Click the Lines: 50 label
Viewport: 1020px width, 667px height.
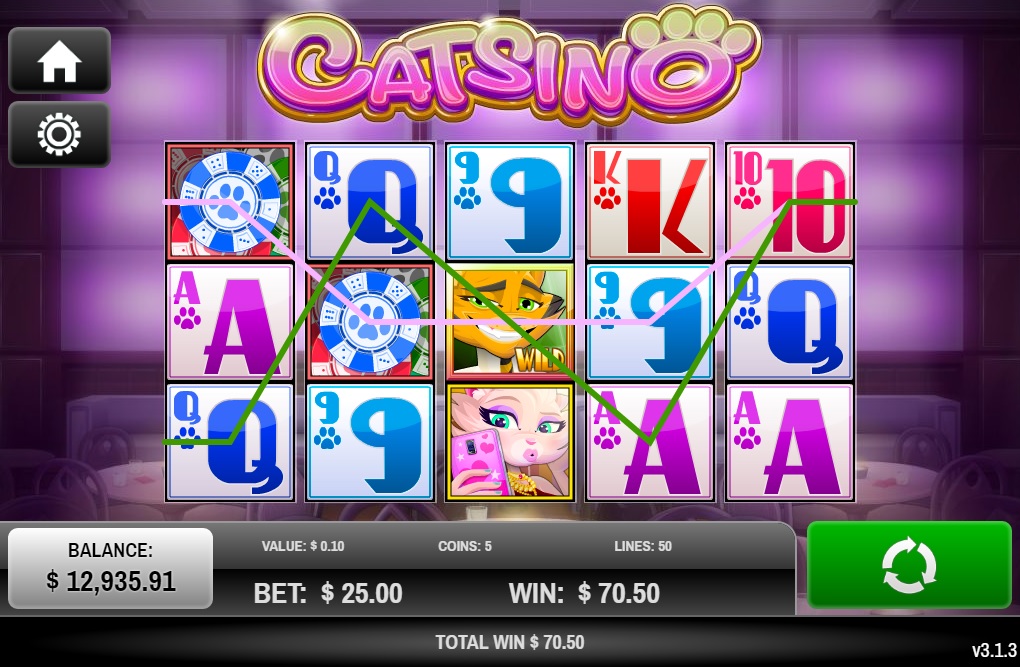coord(643,546)
